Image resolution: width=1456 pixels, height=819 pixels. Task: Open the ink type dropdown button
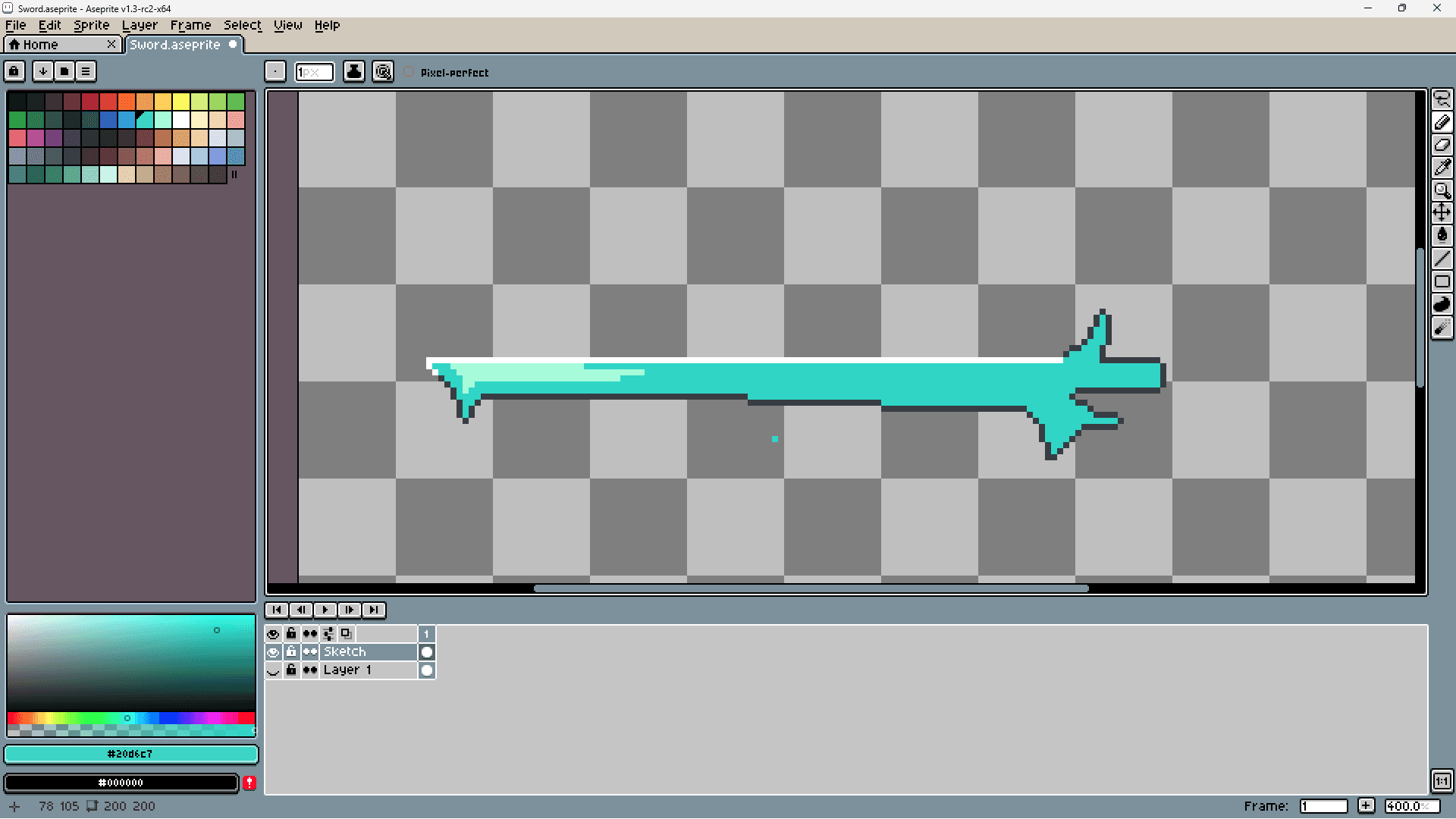[x=354, y=71]
